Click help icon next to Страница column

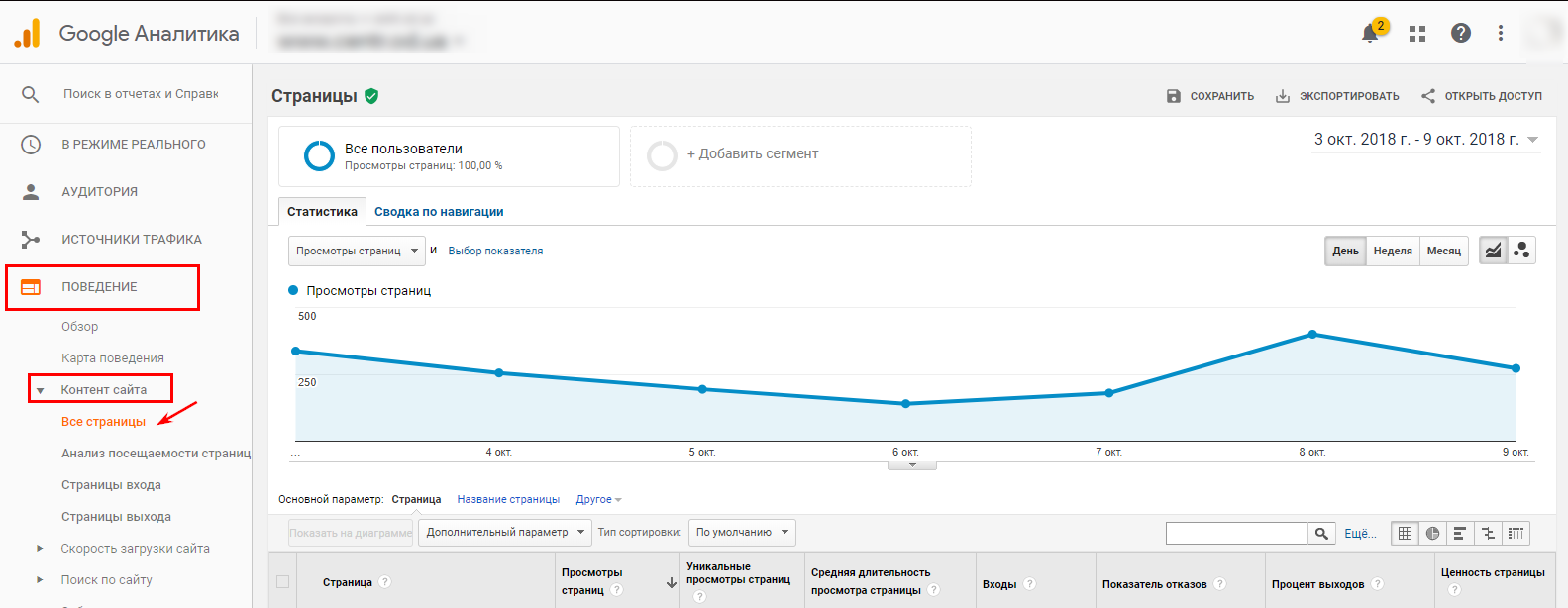pyautogui.click(x=385, y=582)
